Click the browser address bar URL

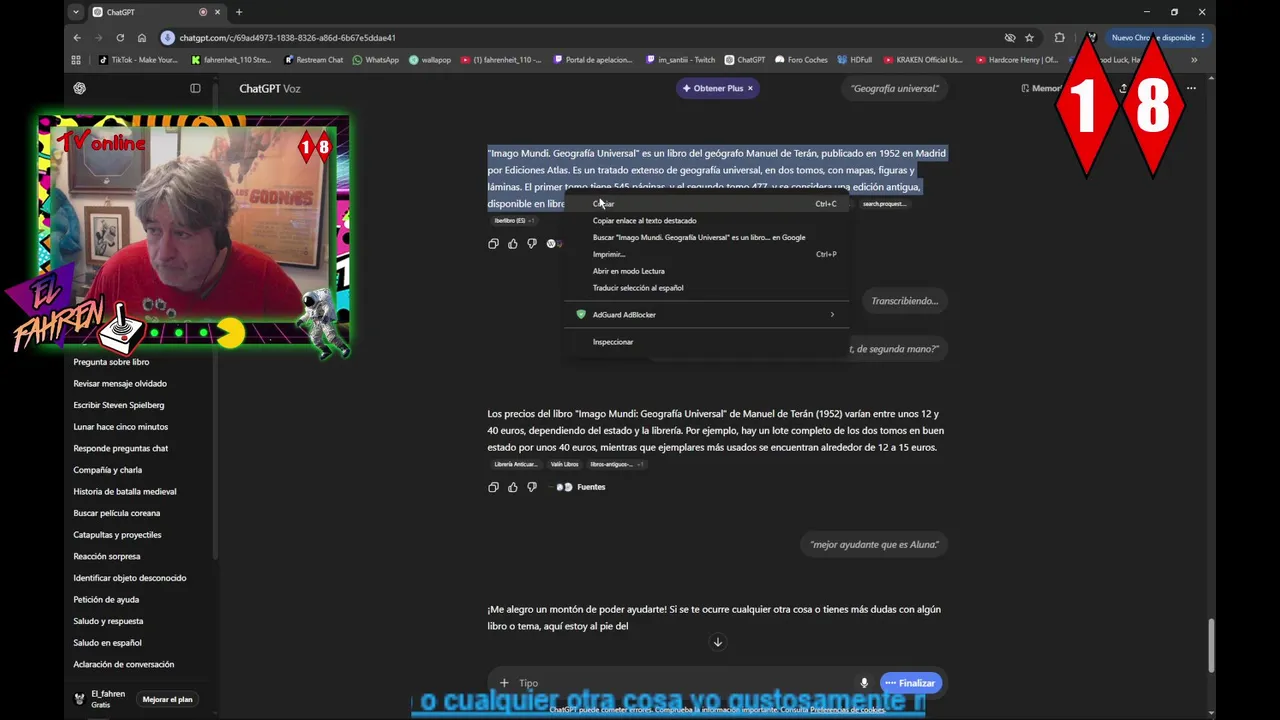(288, 38)
